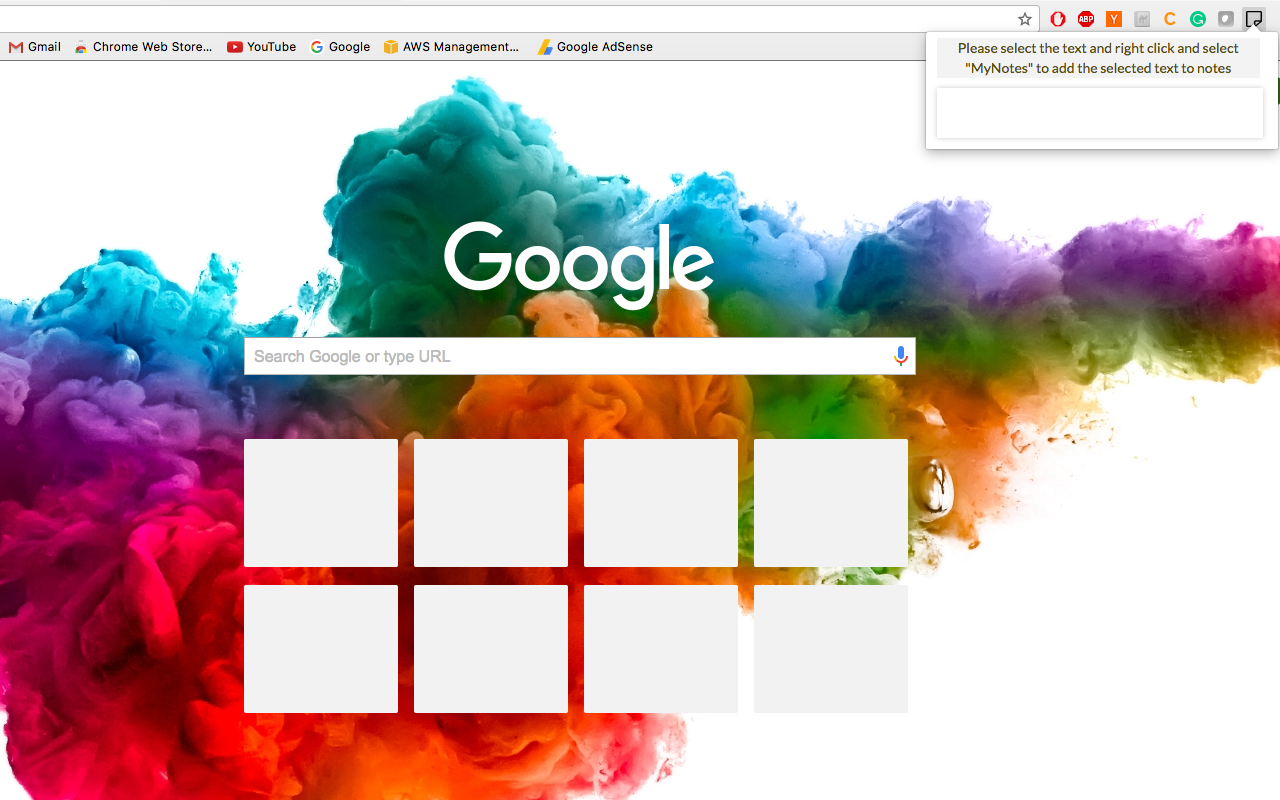
Task: Click the ABP Adblock Plus extension icon
Action: (x=1086, y=18)
